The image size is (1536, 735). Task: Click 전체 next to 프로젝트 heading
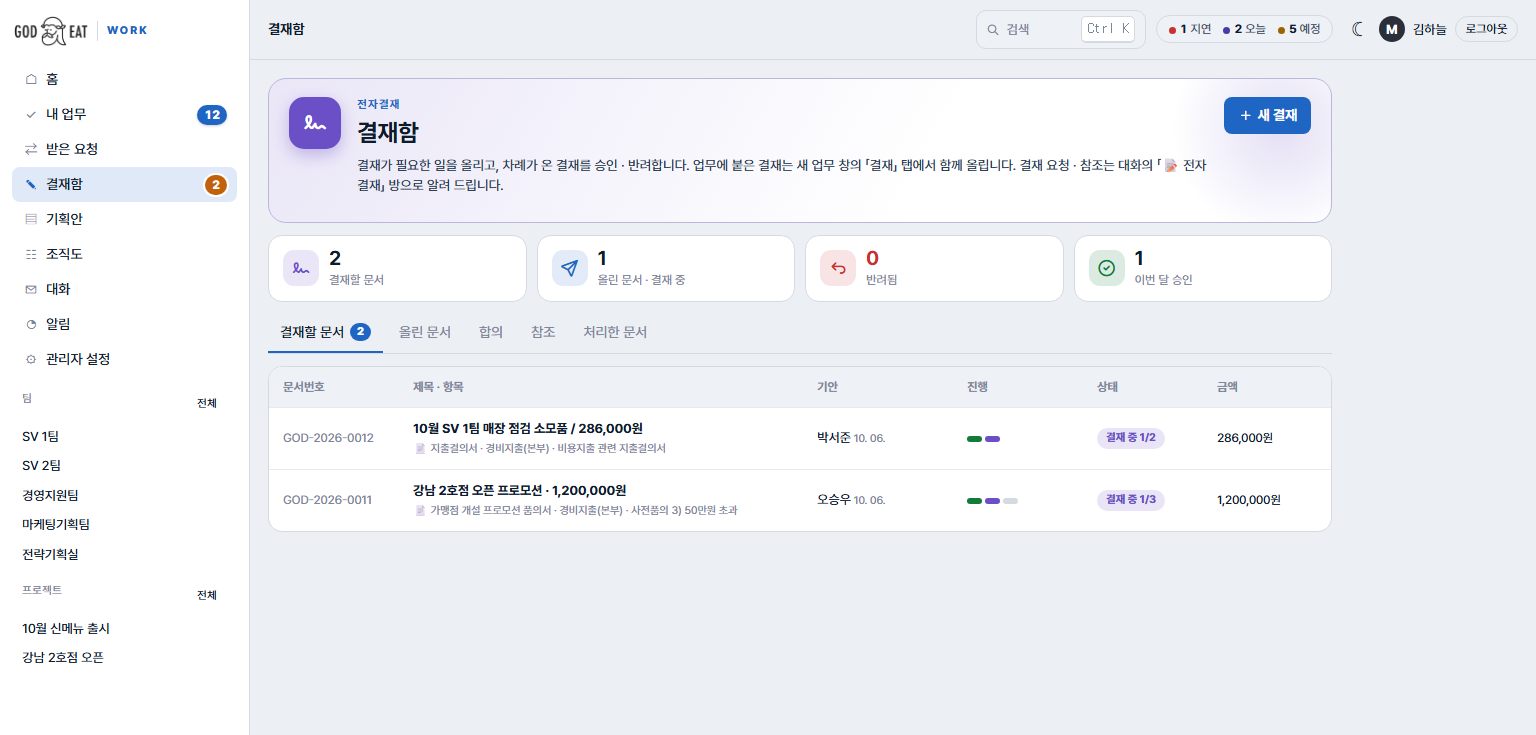[206, 595]
